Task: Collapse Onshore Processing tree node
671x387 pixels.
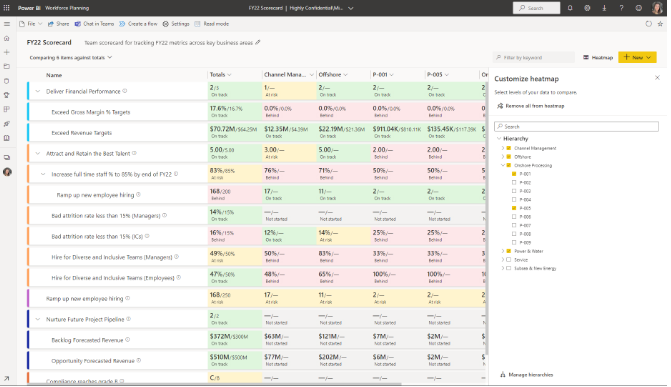Action: pyautogui.click(x=503, y=165)
